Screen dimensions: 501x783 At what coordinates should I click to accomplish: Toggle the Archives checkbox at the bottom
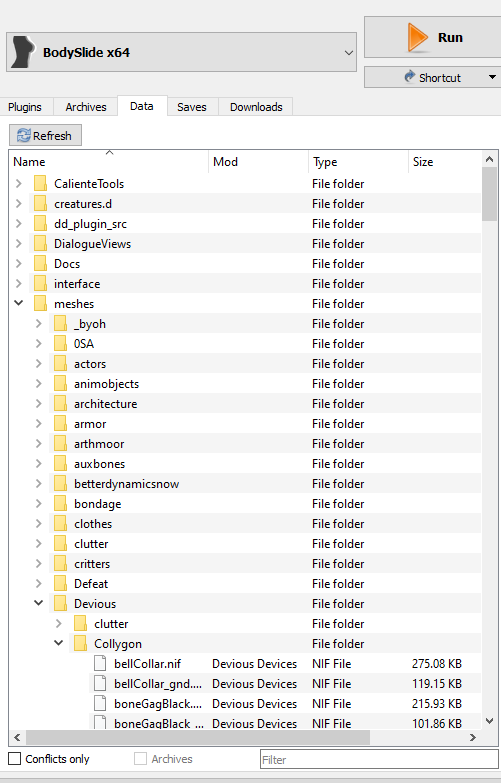coord(140,759)
